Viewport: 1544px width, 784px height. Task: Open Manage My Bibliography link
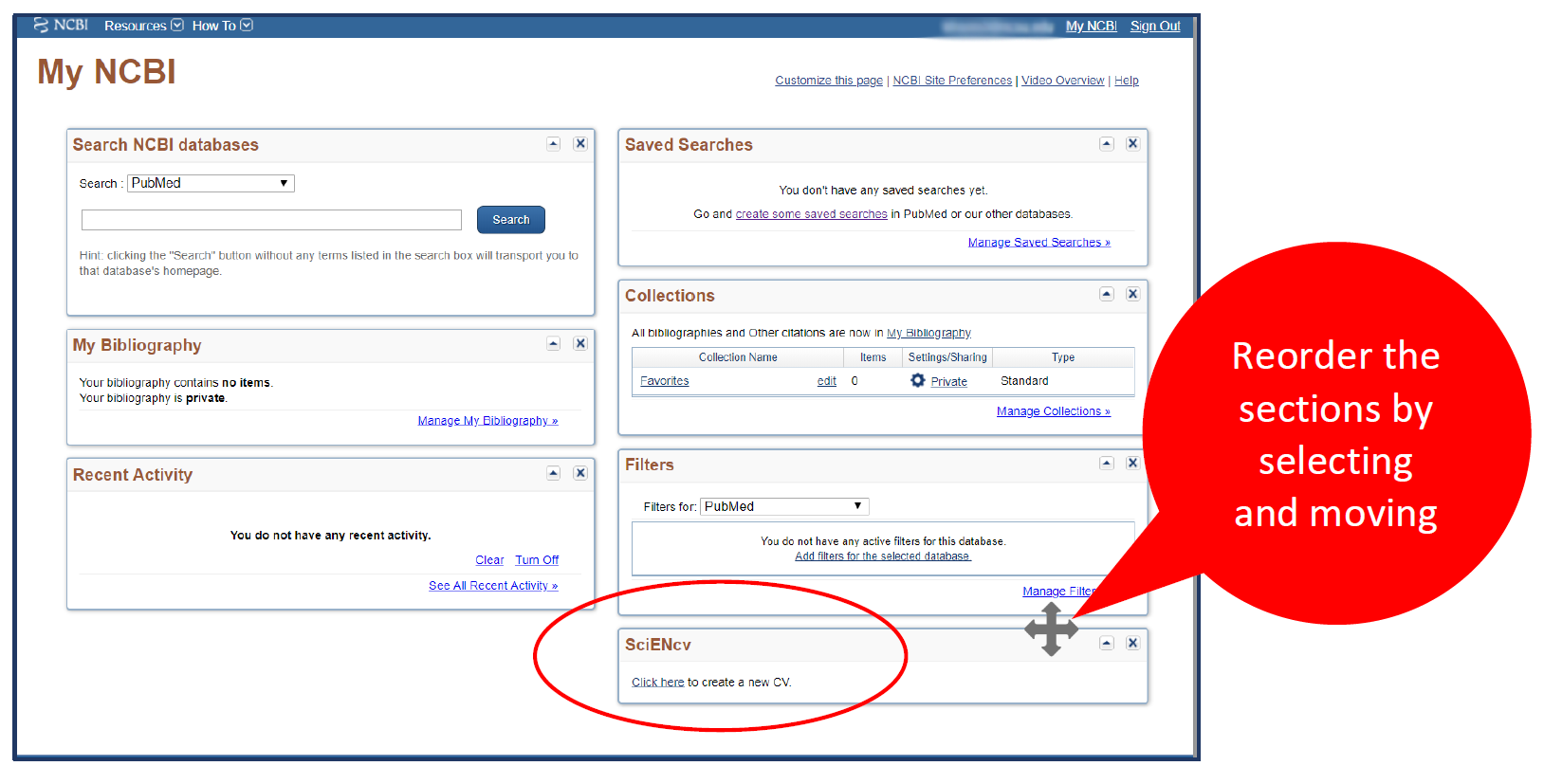point(487,421)
